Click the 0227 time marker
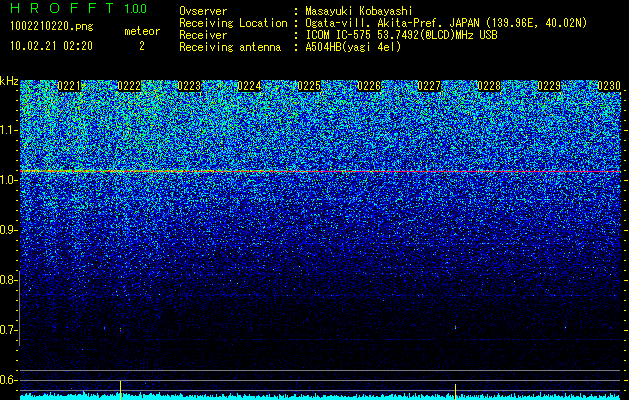This screenshot has height=400, width=629. tap(429, 86)
